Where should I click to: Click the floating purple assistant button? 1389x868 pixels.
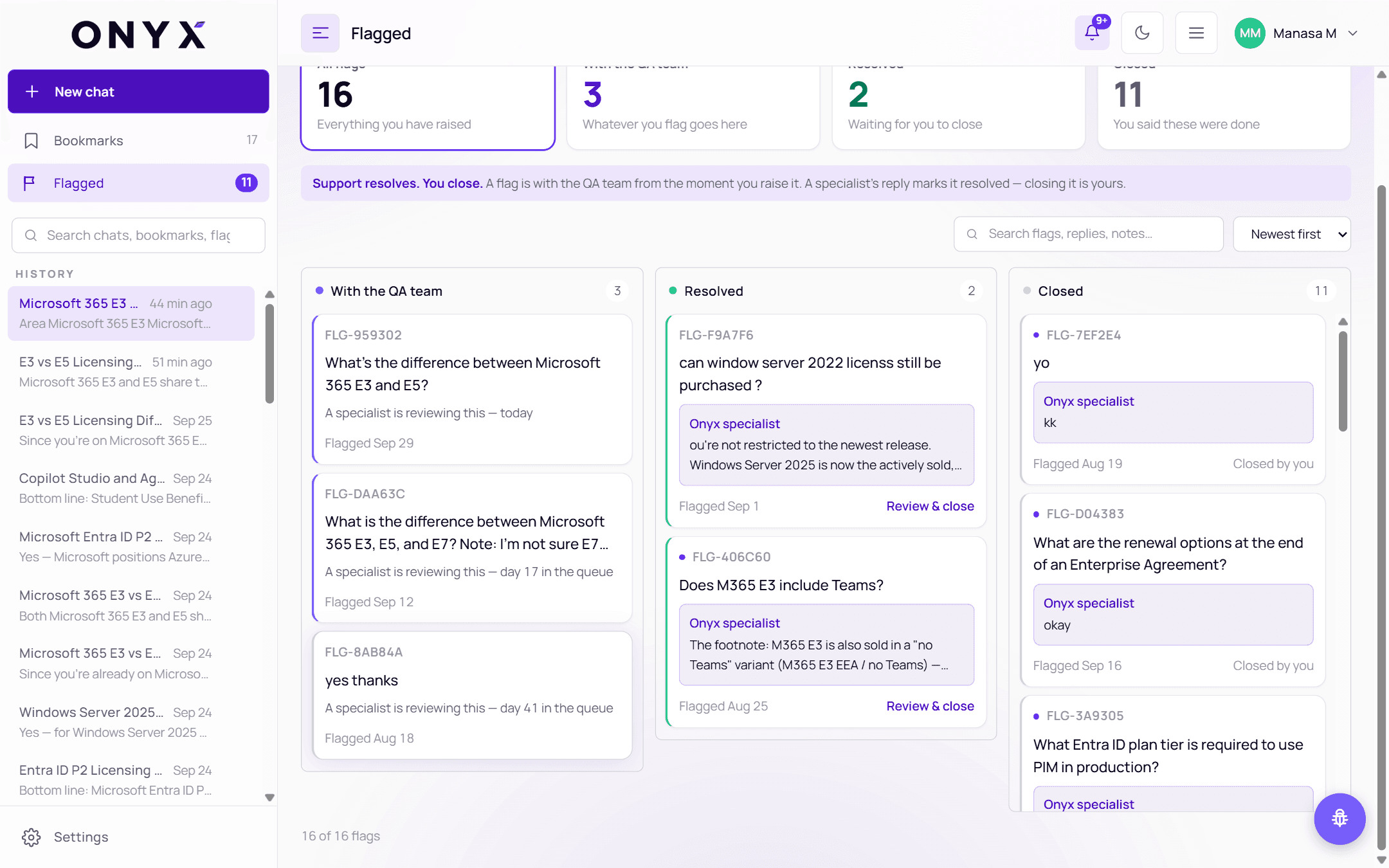pyautogui.click(x=1339, y=818)
